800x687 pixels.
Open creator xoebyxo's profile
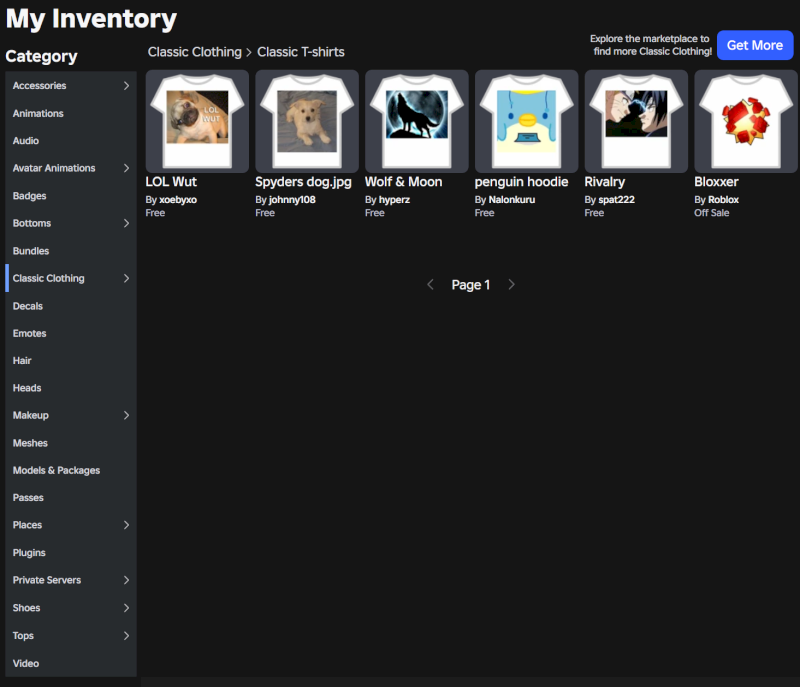coord(178,200)
